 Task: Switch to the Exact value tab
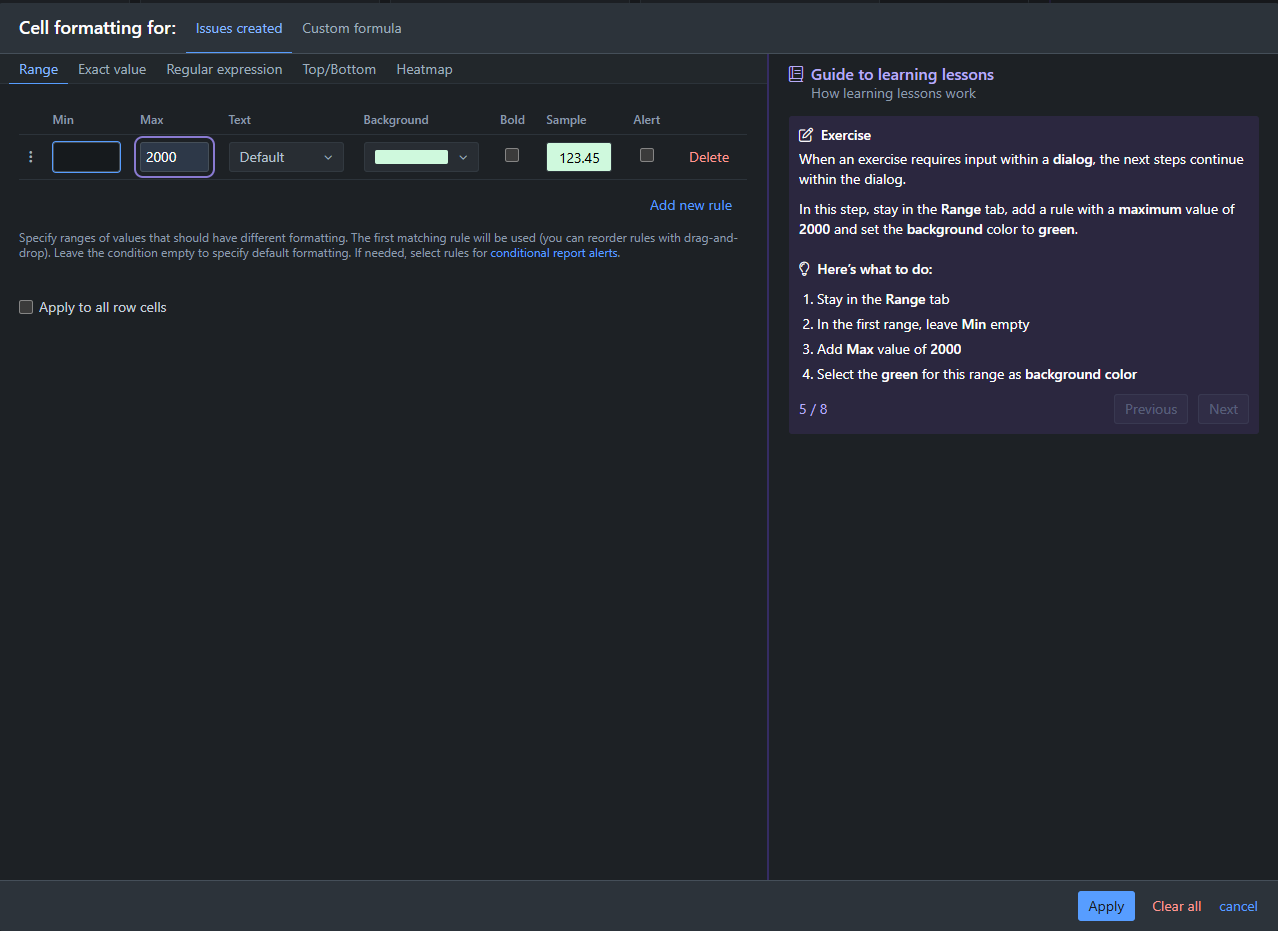[x=112, y=69]
